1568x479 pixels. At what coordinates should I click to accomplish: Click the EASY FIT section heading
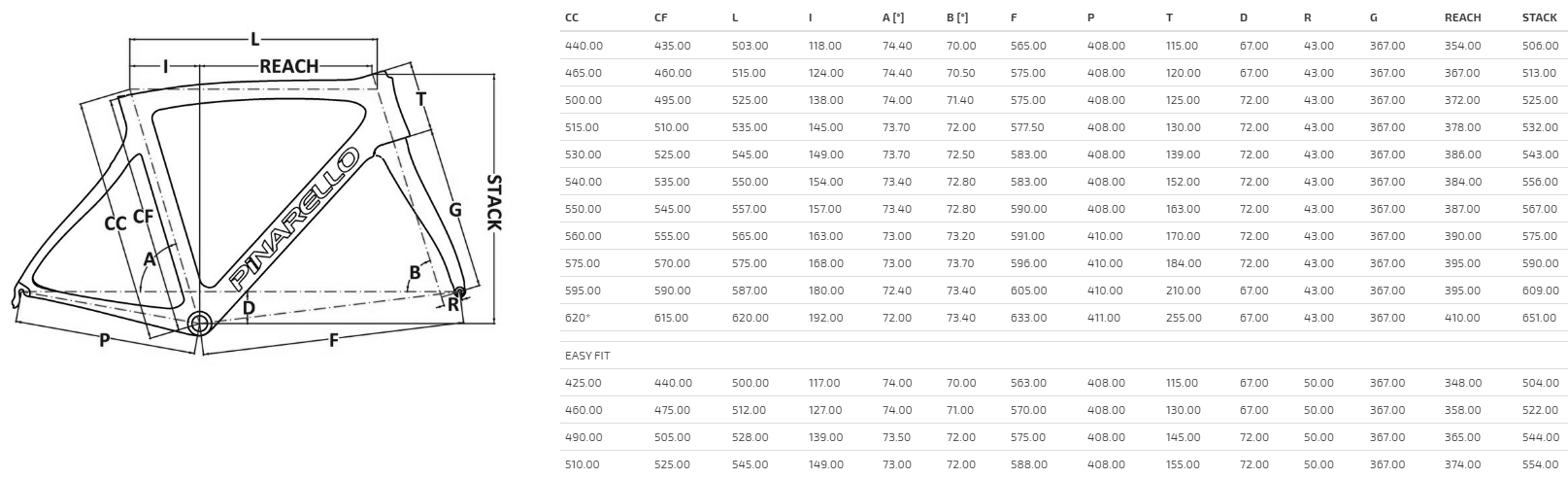click(x=583, y=356)
